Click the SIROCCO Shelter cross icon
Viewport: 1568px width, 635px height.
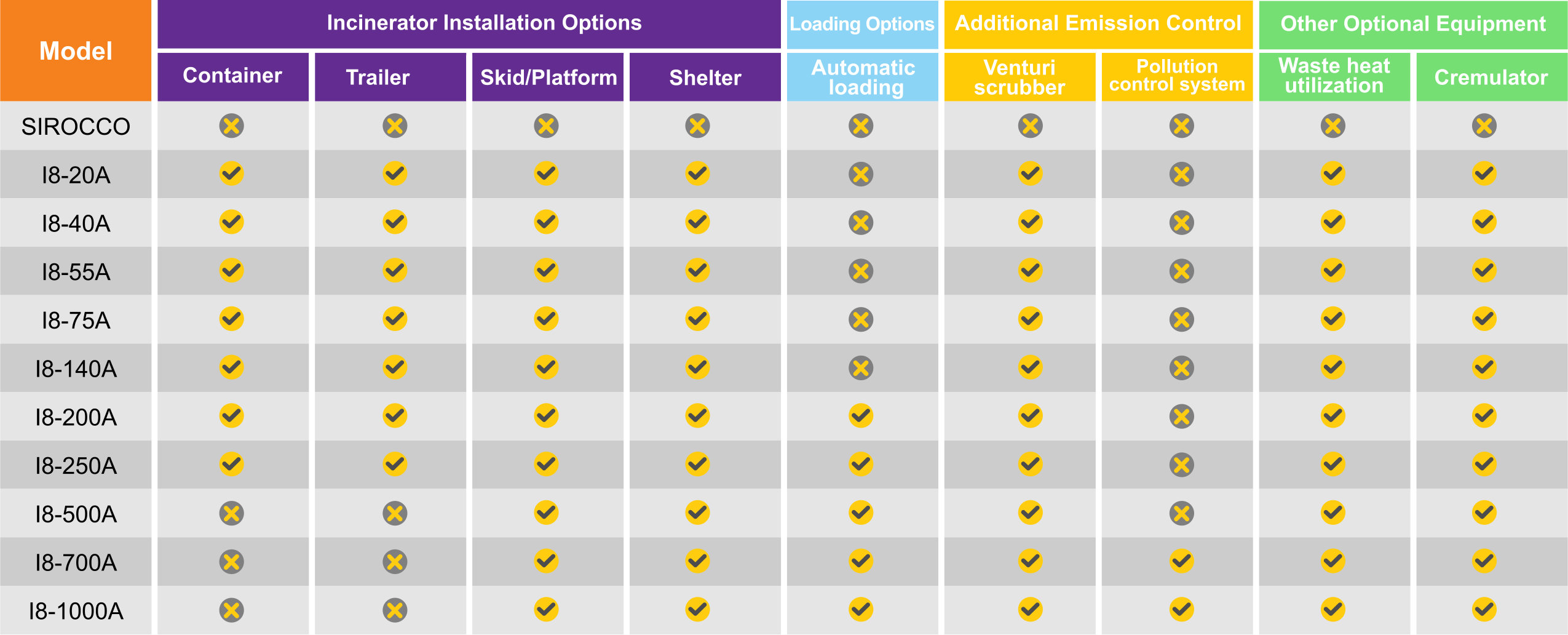[697, 126]
